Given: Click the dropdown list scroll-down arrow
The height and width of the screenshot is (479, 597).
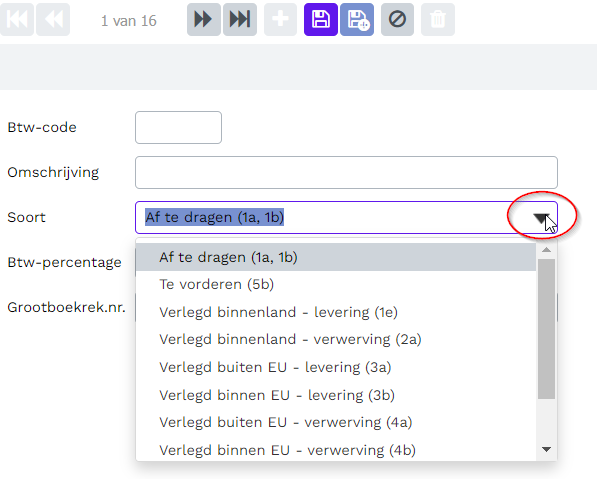Looking at the screenshot, I should (546, 450).
